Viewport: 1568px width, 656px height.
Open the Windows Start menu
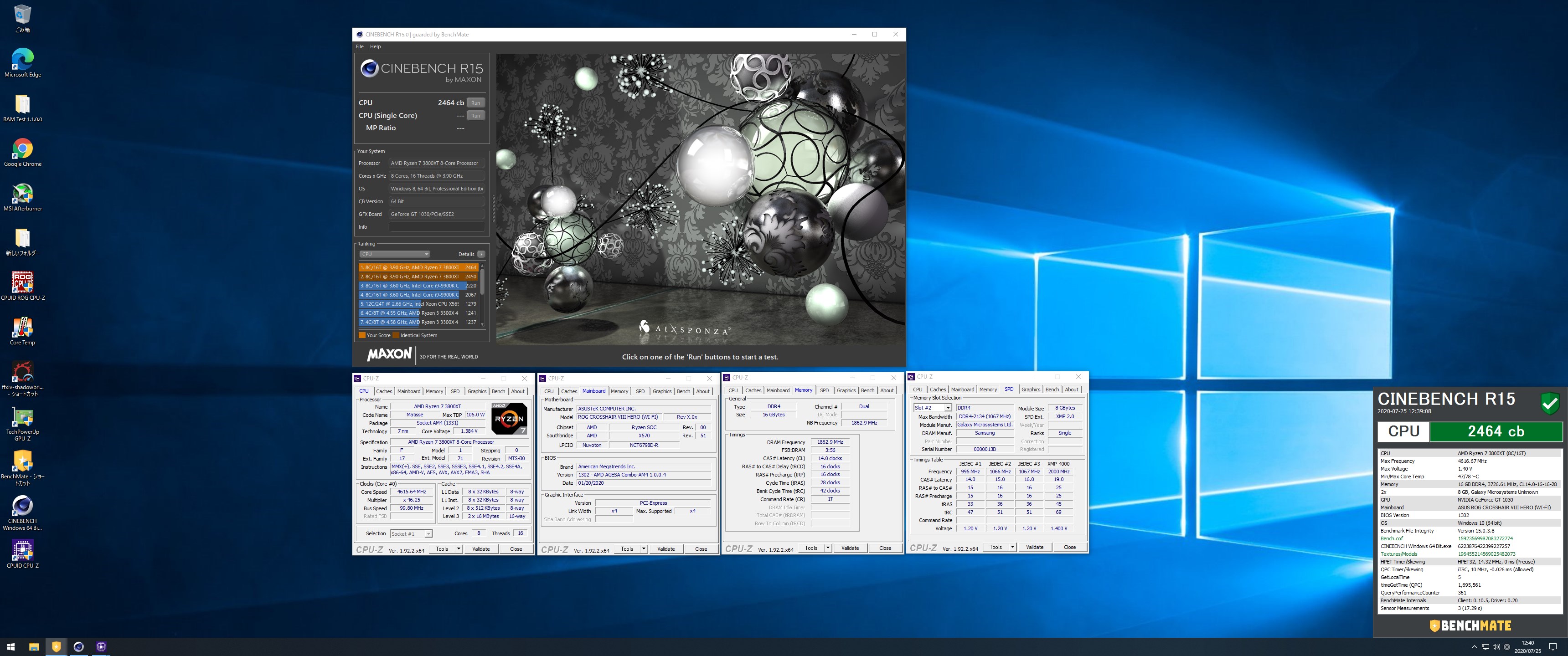(10, 646)
